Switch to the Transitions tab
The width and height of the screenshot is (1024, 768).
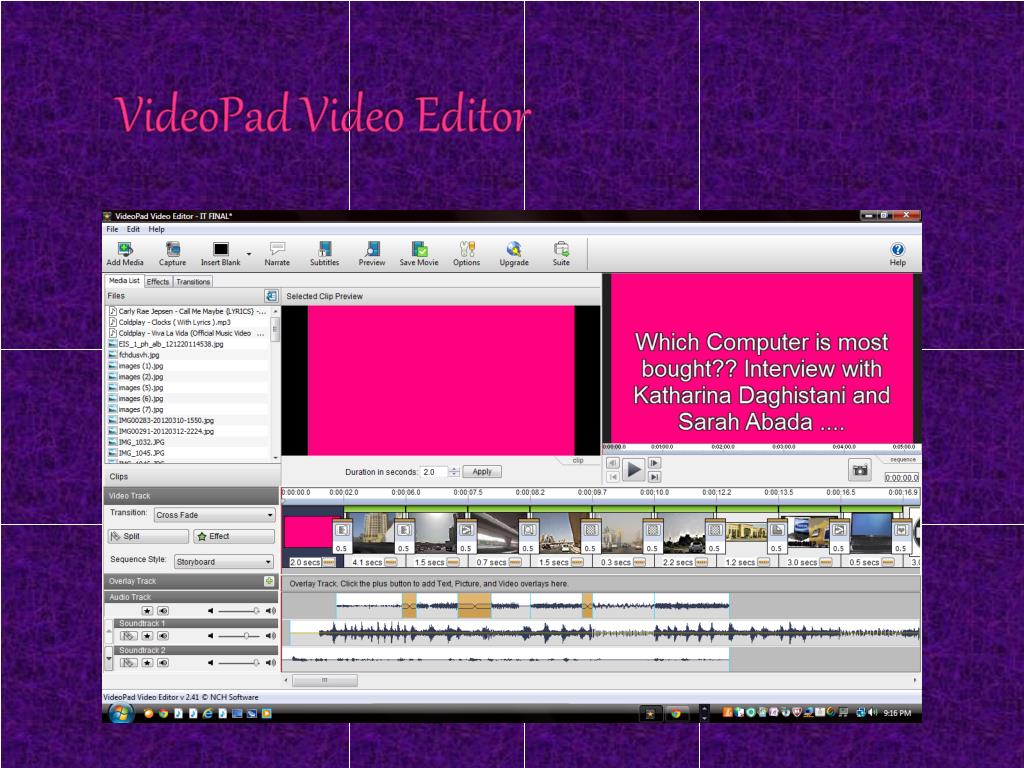point(193,281)
